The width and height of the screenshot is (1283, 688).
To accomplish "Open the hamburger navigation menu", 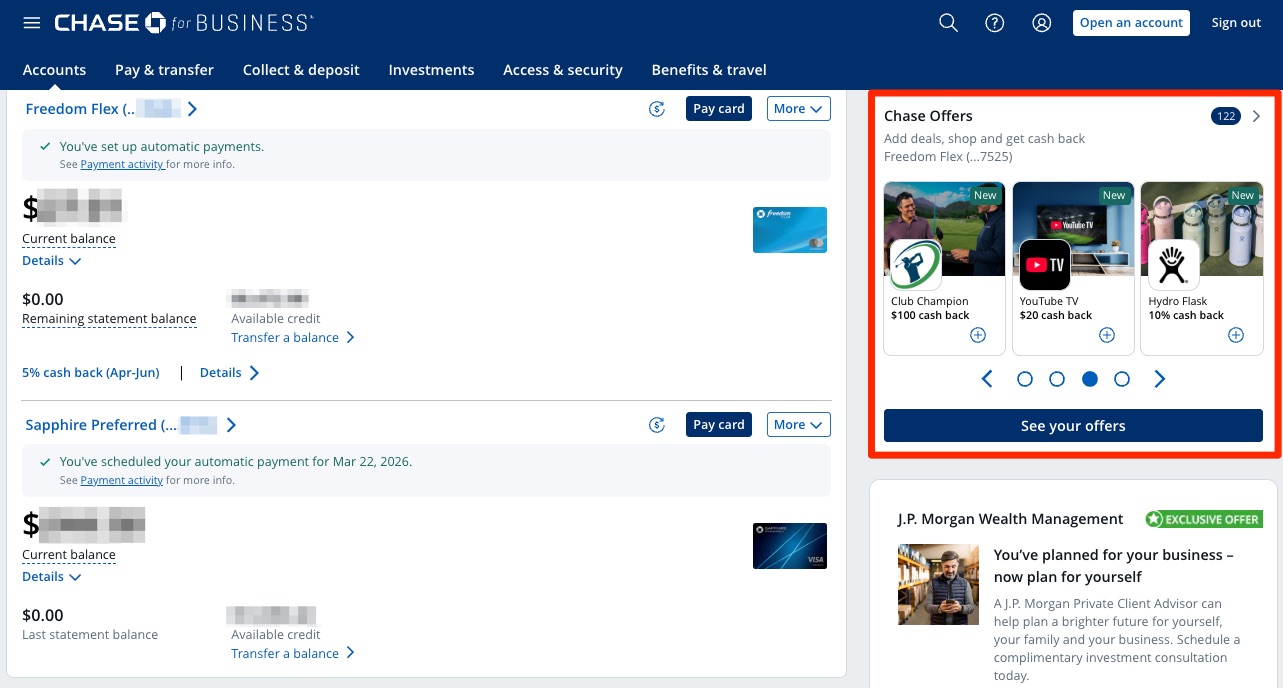I will [x=32, y=23].
